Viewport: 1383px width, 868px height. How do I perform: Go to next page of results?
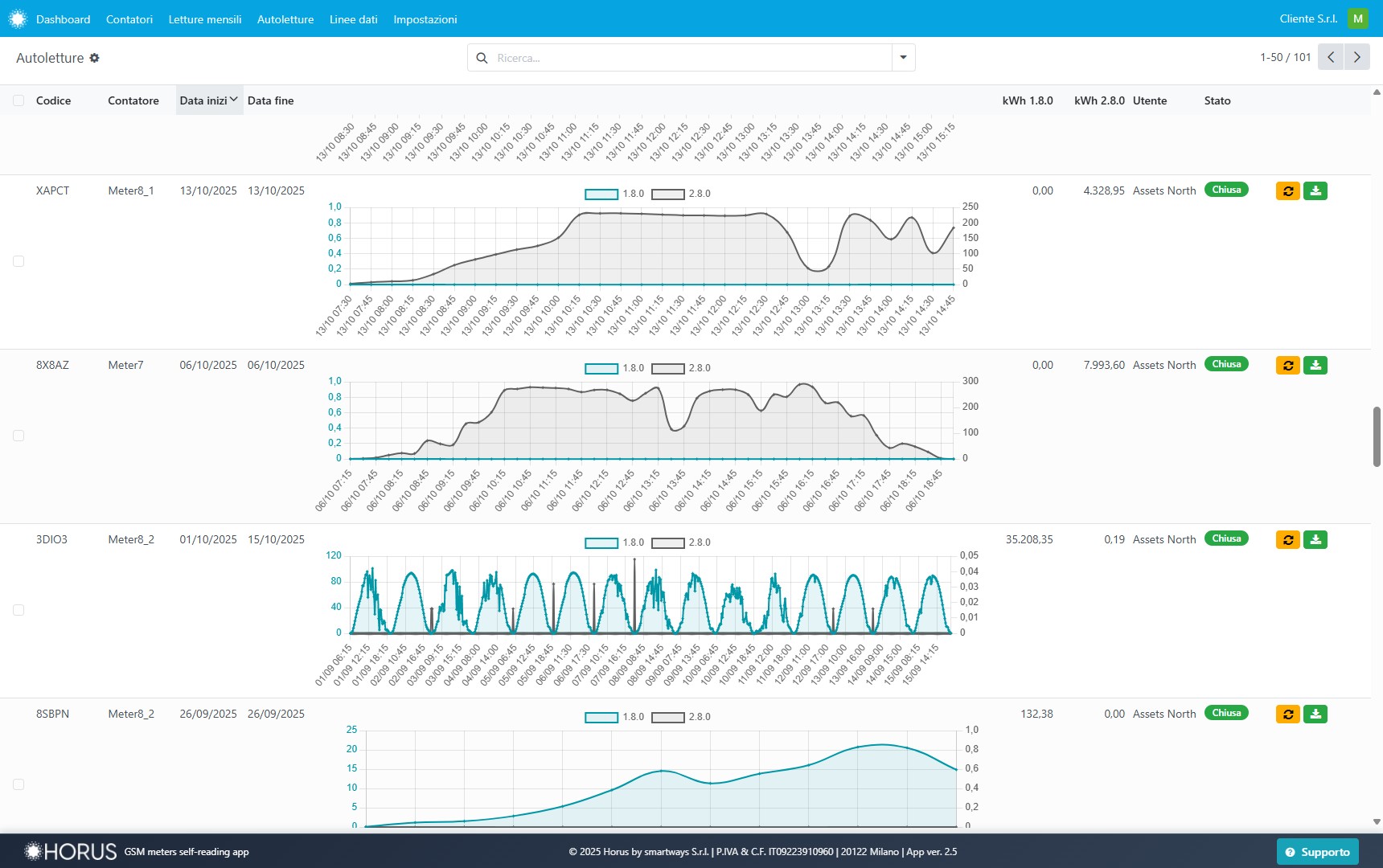coord(1356,57)
